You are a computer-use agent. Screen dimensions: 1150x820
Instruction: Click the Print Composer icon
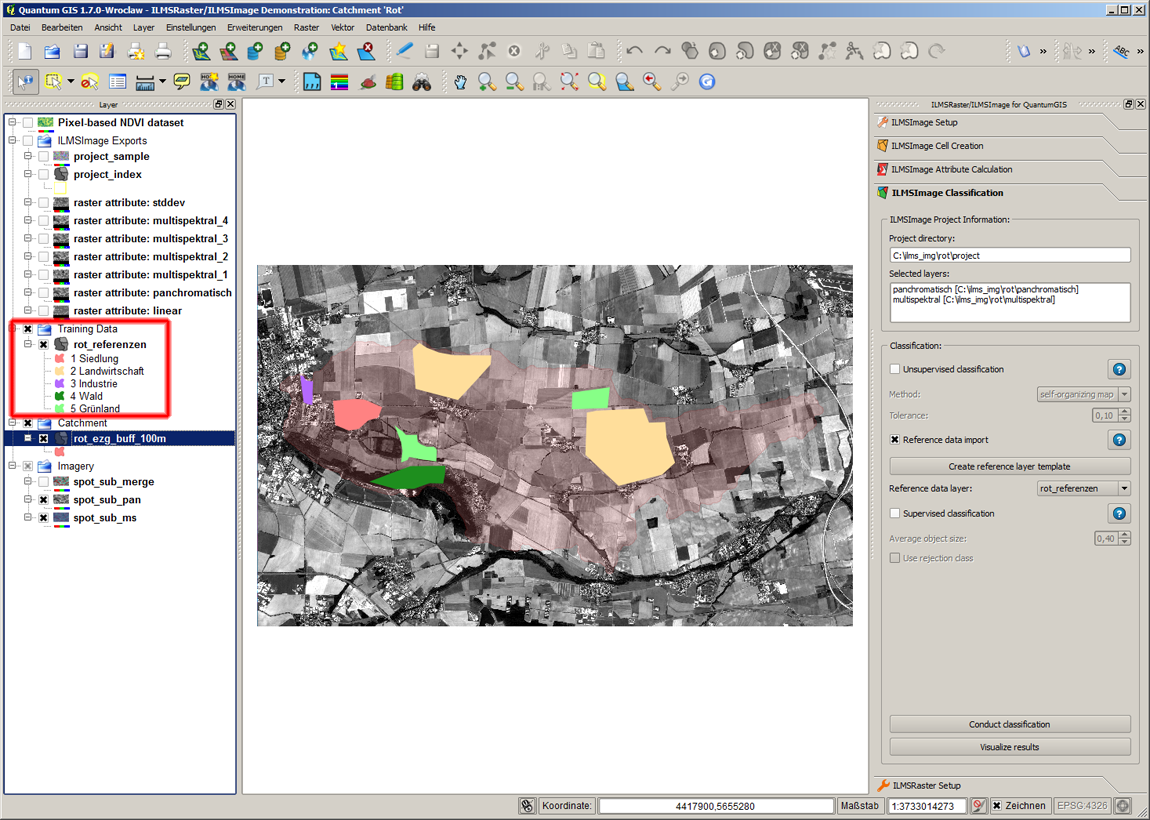(135, 51)
